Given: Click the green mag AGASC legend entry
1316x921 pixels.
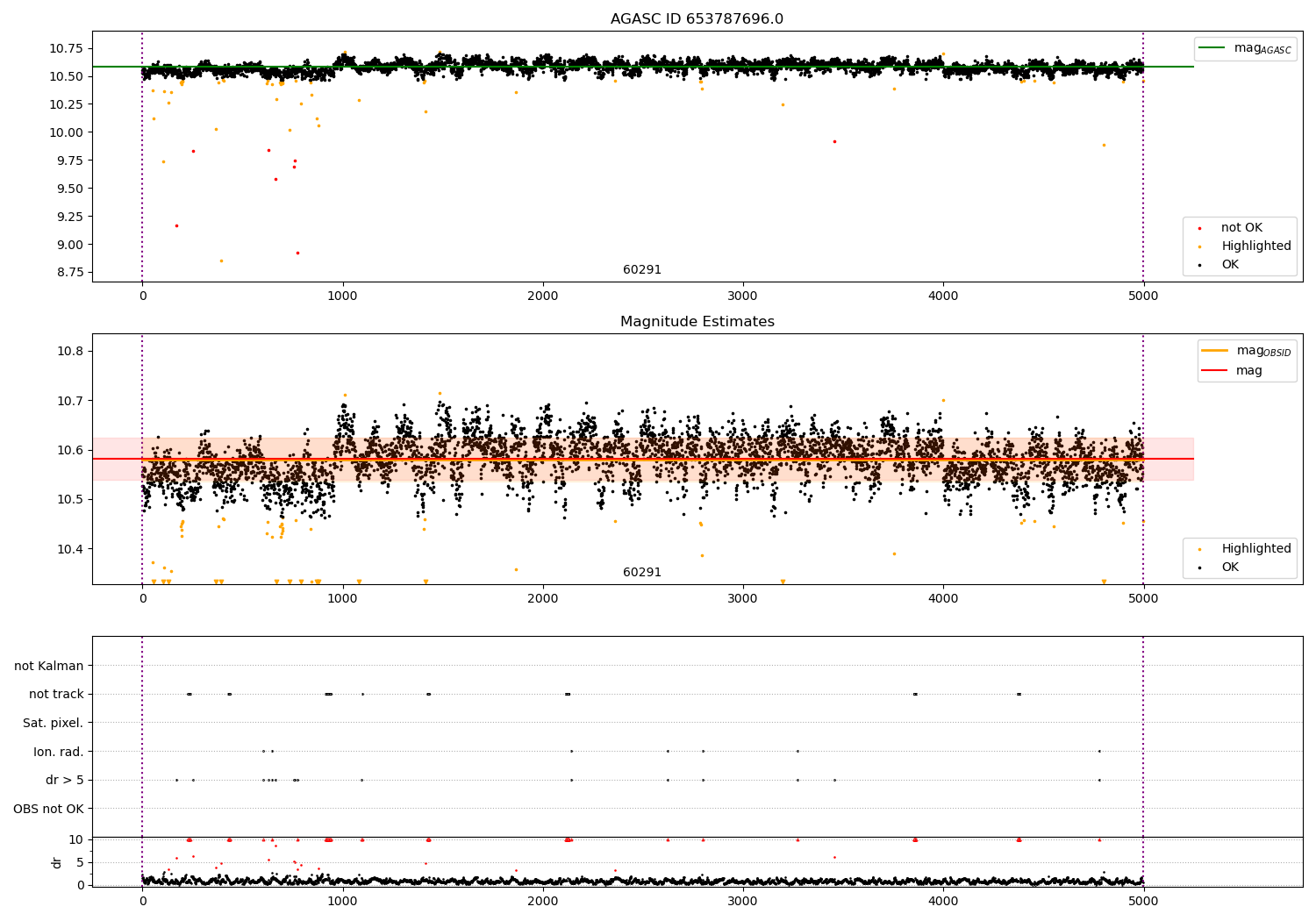Looking at the screenshot, I should click(x=1245, y=48).
